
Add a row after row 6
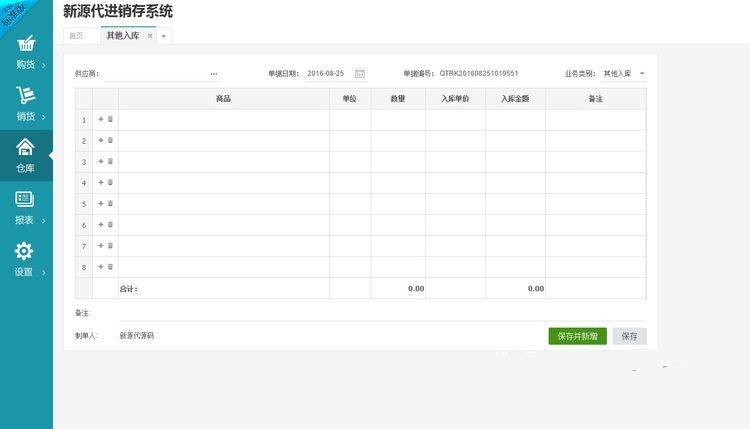[x=101, y=224]
